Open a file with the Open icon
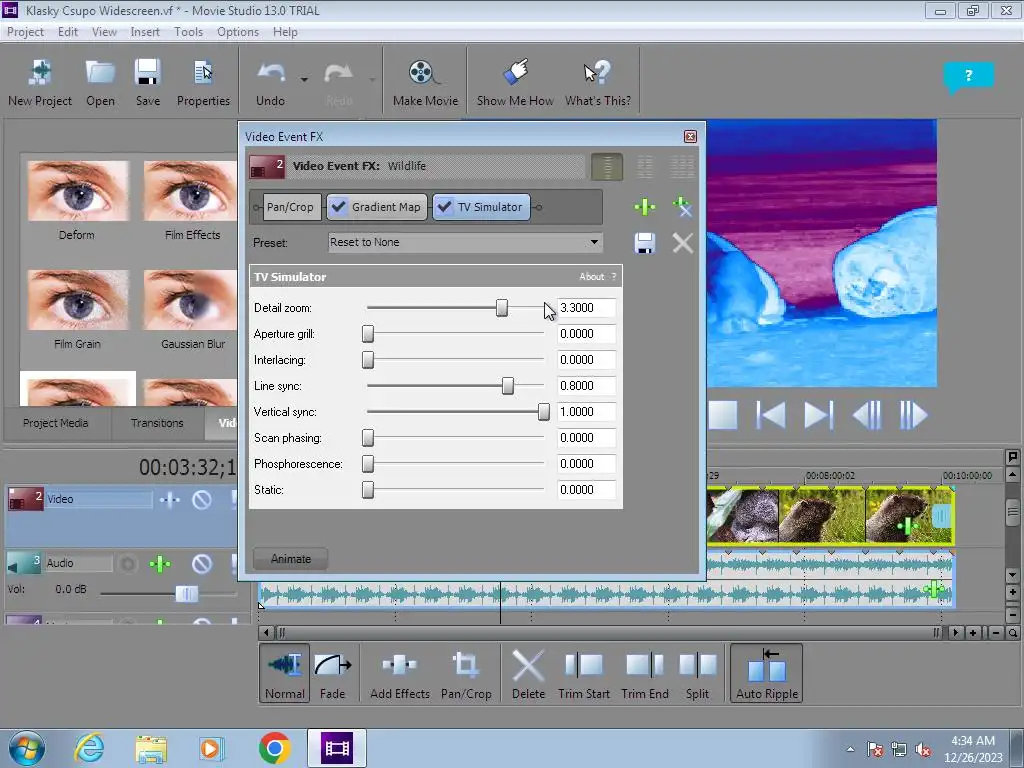1024x768 pixels. (100, 83)
